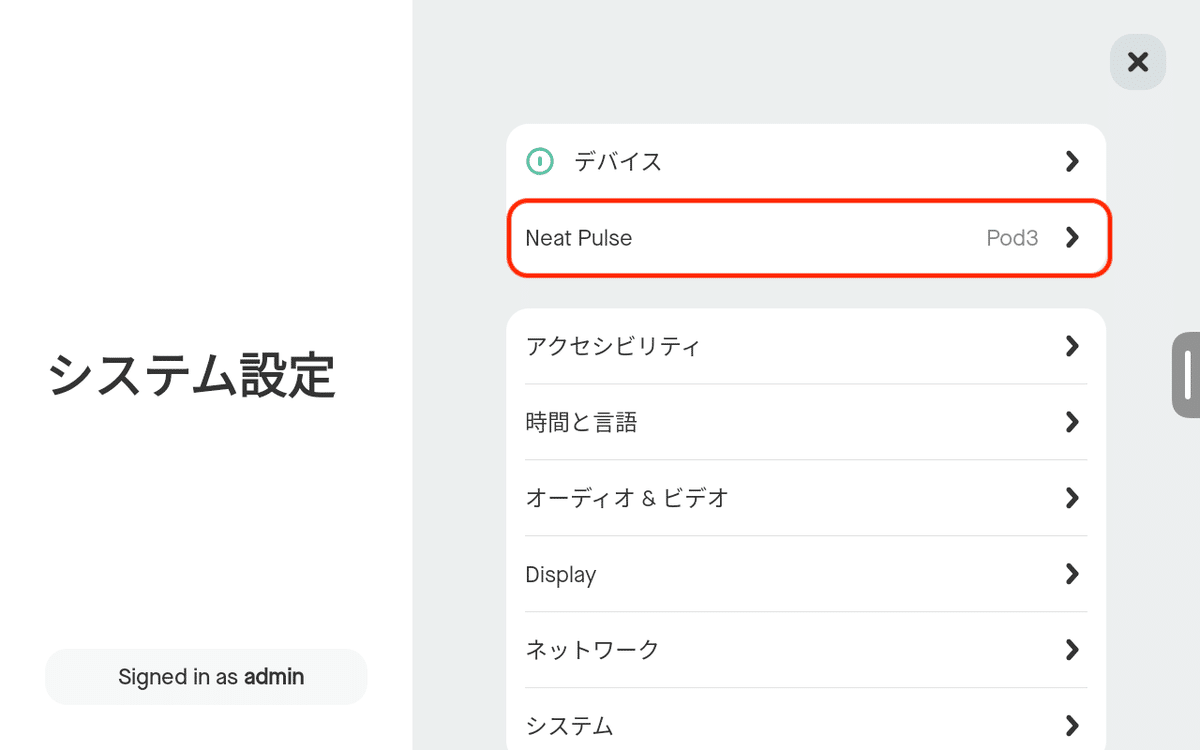Click the chevron icon beside システム
The height and width of the screenshot is (750, 1200).
pyautogui.click(x=1072, y=726)
